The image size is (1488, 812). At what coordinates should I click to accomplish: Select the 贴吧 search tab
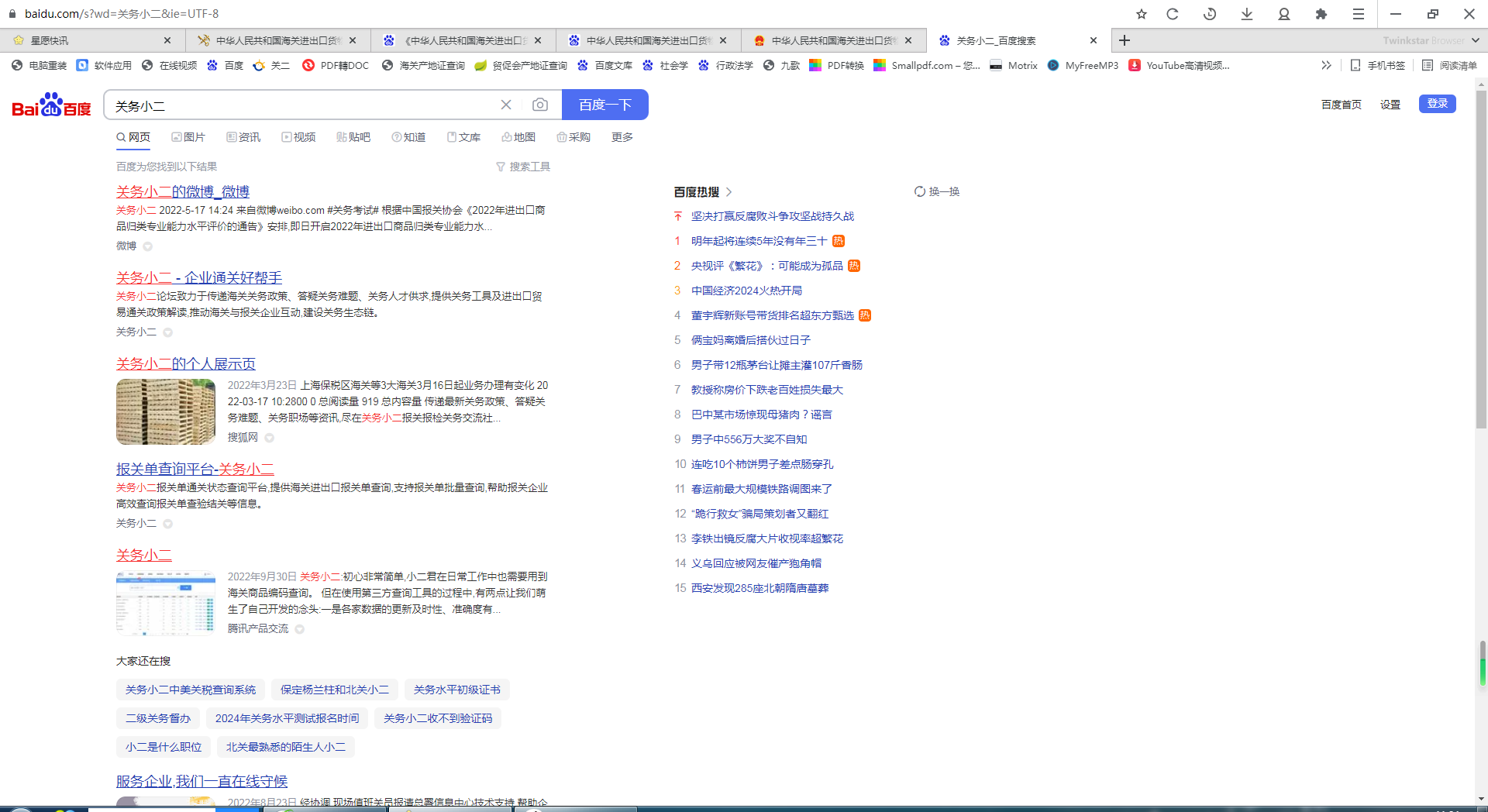click(353, 137)
